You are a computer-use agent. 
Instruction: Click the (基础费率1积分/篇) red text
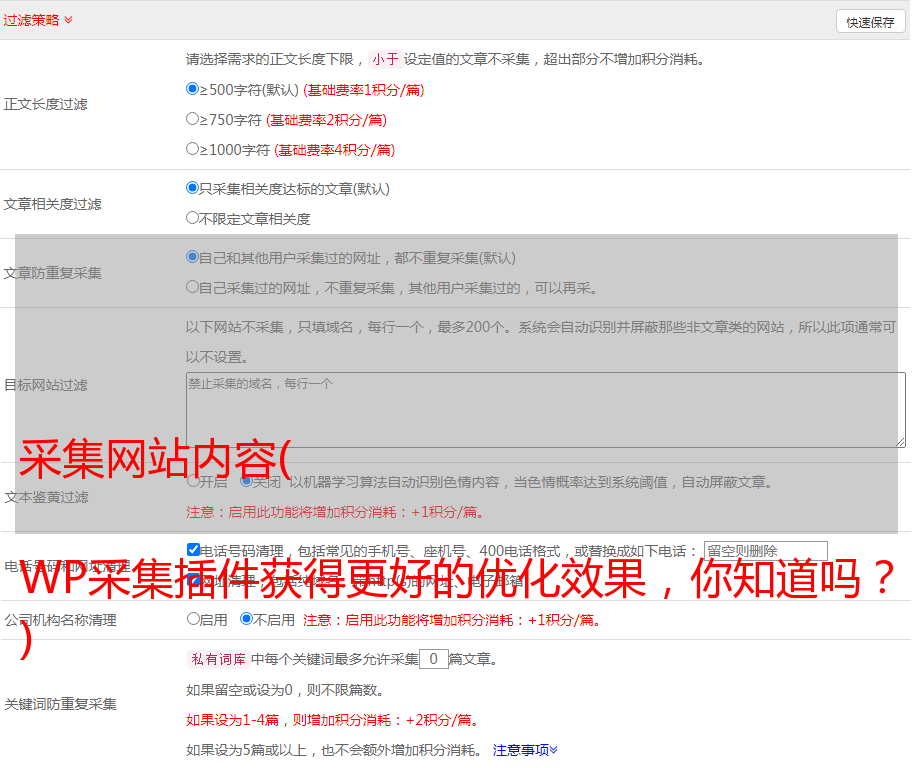[364, 90]
